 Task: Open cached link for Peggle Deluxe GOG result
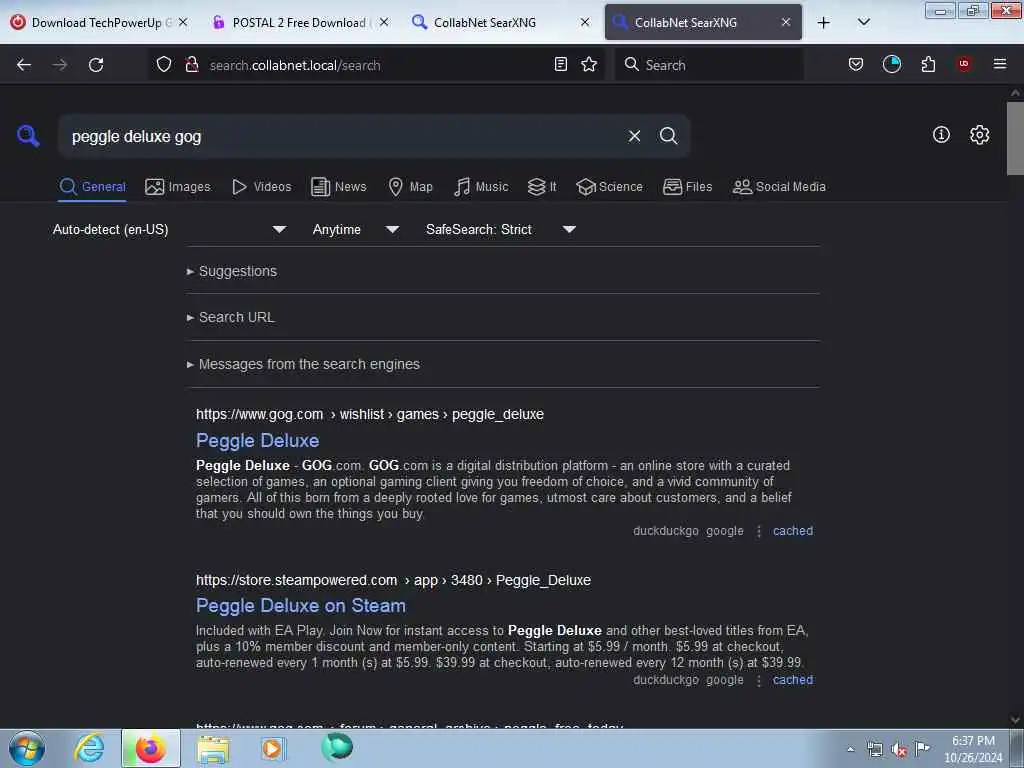[x=793, y=531]
